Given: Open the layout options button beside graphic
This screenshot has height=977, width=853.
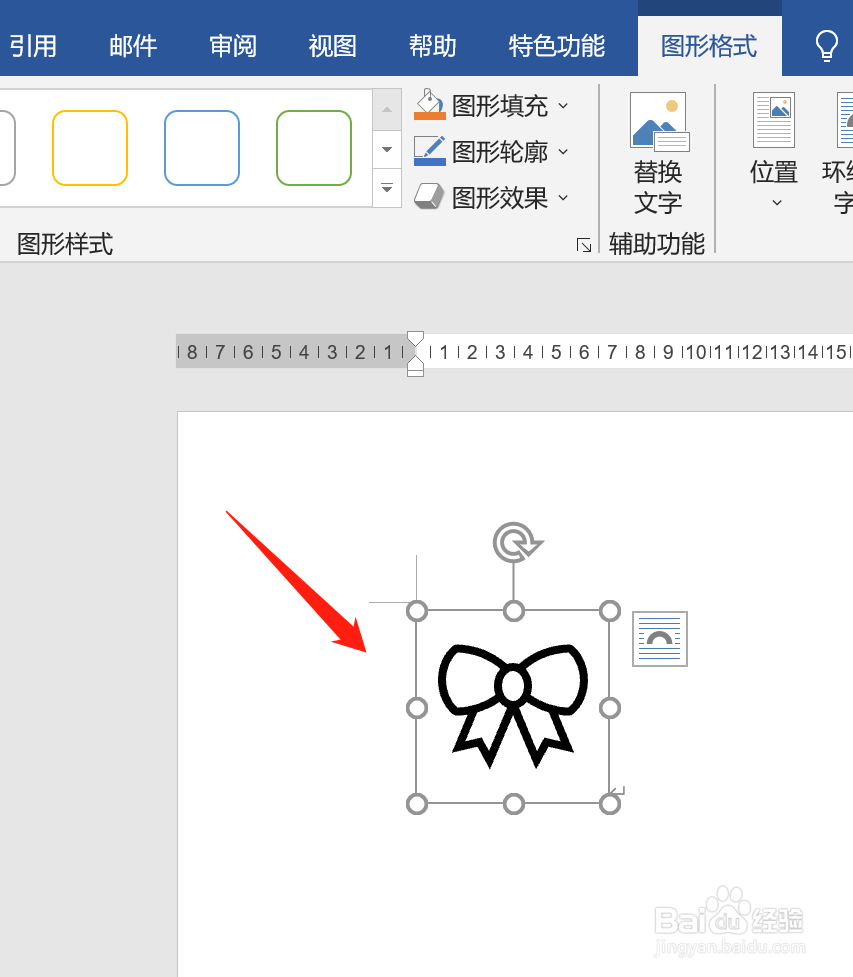Looking at the screenshot, I should [660, 639].
